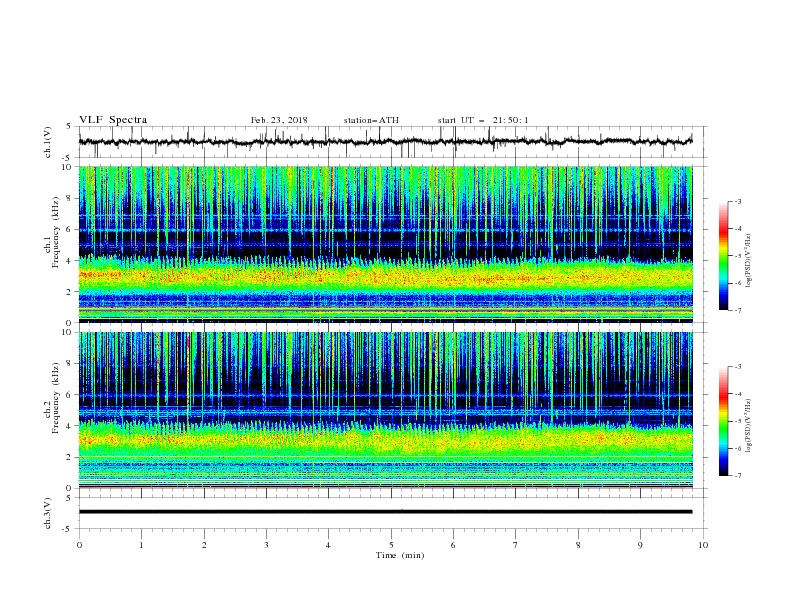The image size is (792, 612).
Task: Click the lower colorbar next to ch.2 spectrogram
Action: tap(723, 421)
